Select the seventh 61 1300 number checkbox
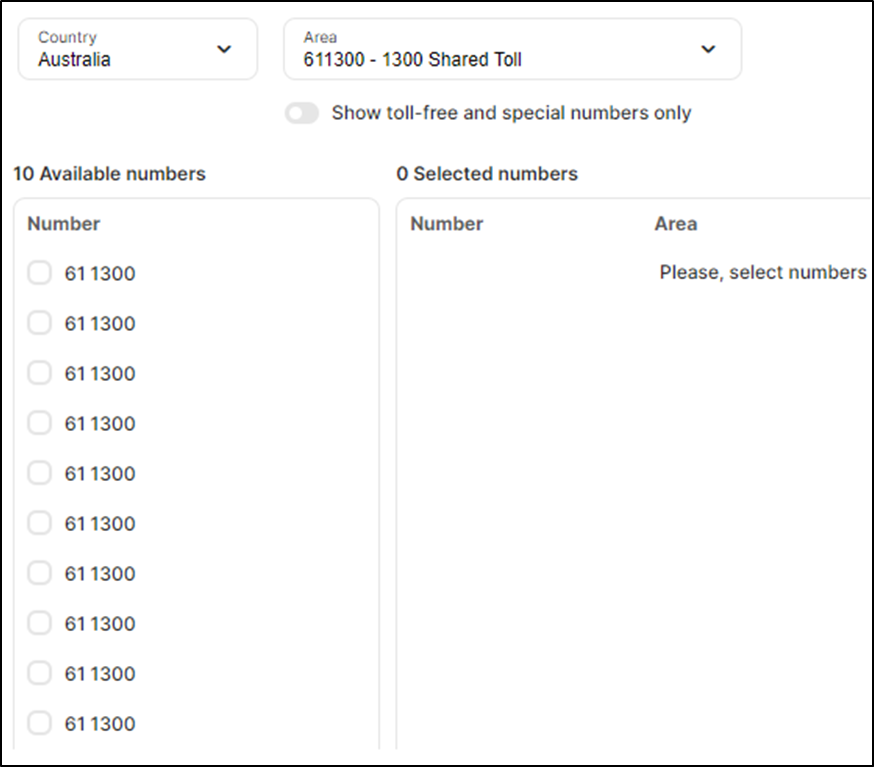Screen dimensions: 874x767 [x=39, y=573]
